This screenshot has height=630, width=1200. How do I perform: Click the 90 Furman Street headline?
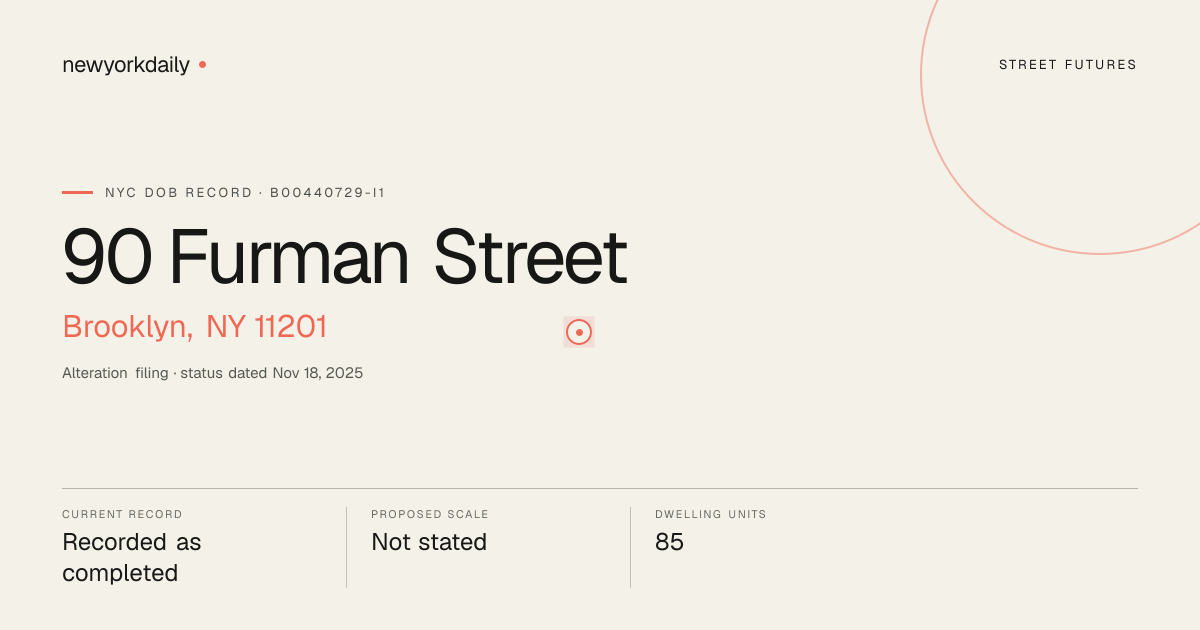click(x=345, y=258)
